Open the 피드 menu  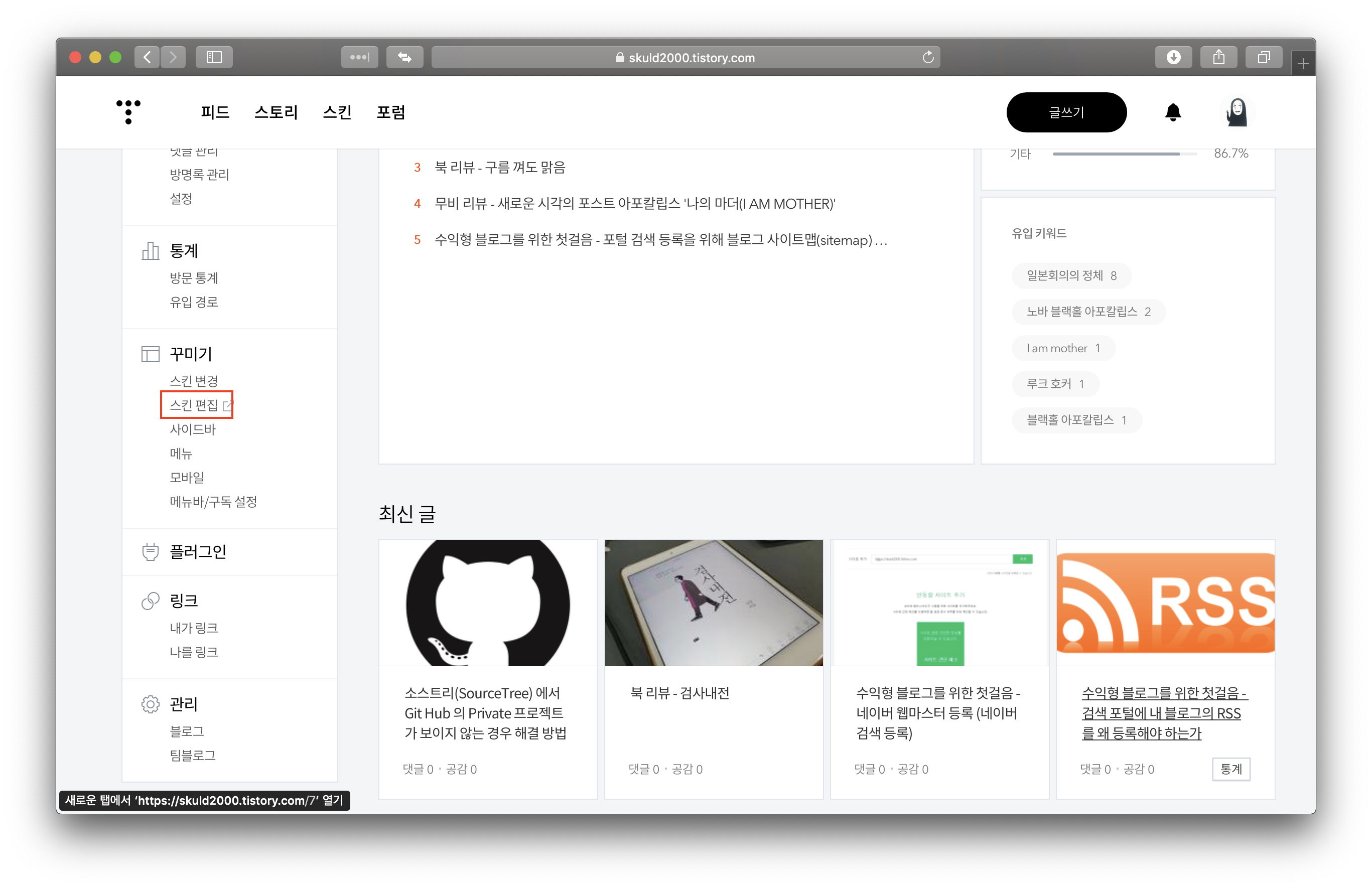pyautogui.click(x=215, y=112)
